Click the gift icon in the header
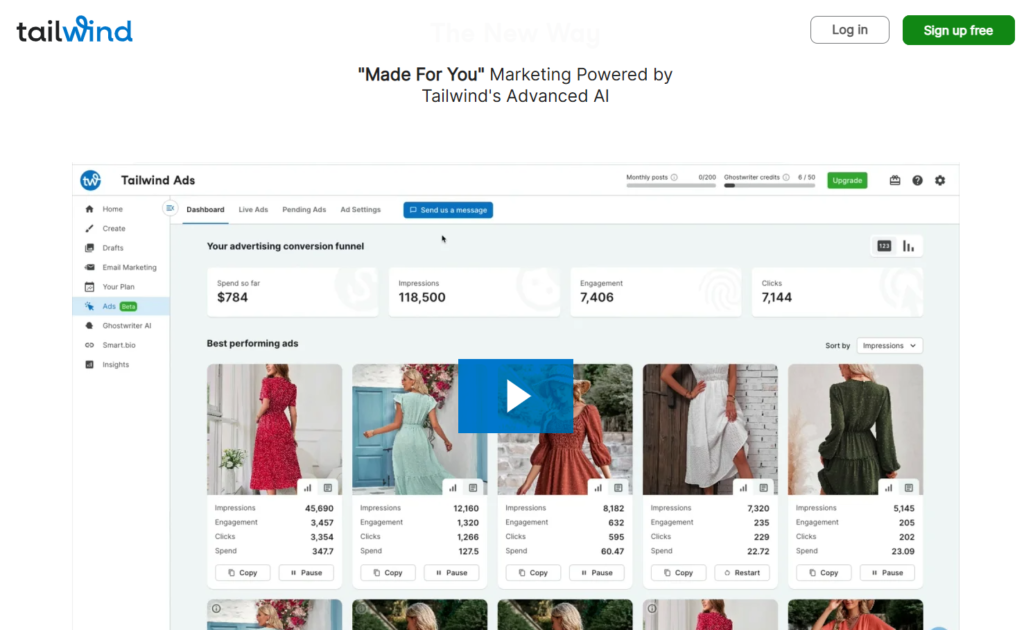Image resolution: width=1024 pixels, height=630 pixels. coord(895,180)
